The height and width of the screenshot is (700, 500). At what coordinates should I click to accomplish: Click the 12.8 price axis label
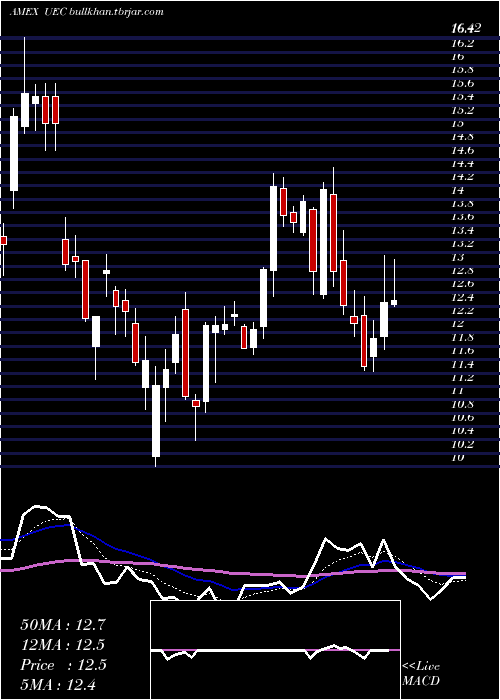click(461, 271)
